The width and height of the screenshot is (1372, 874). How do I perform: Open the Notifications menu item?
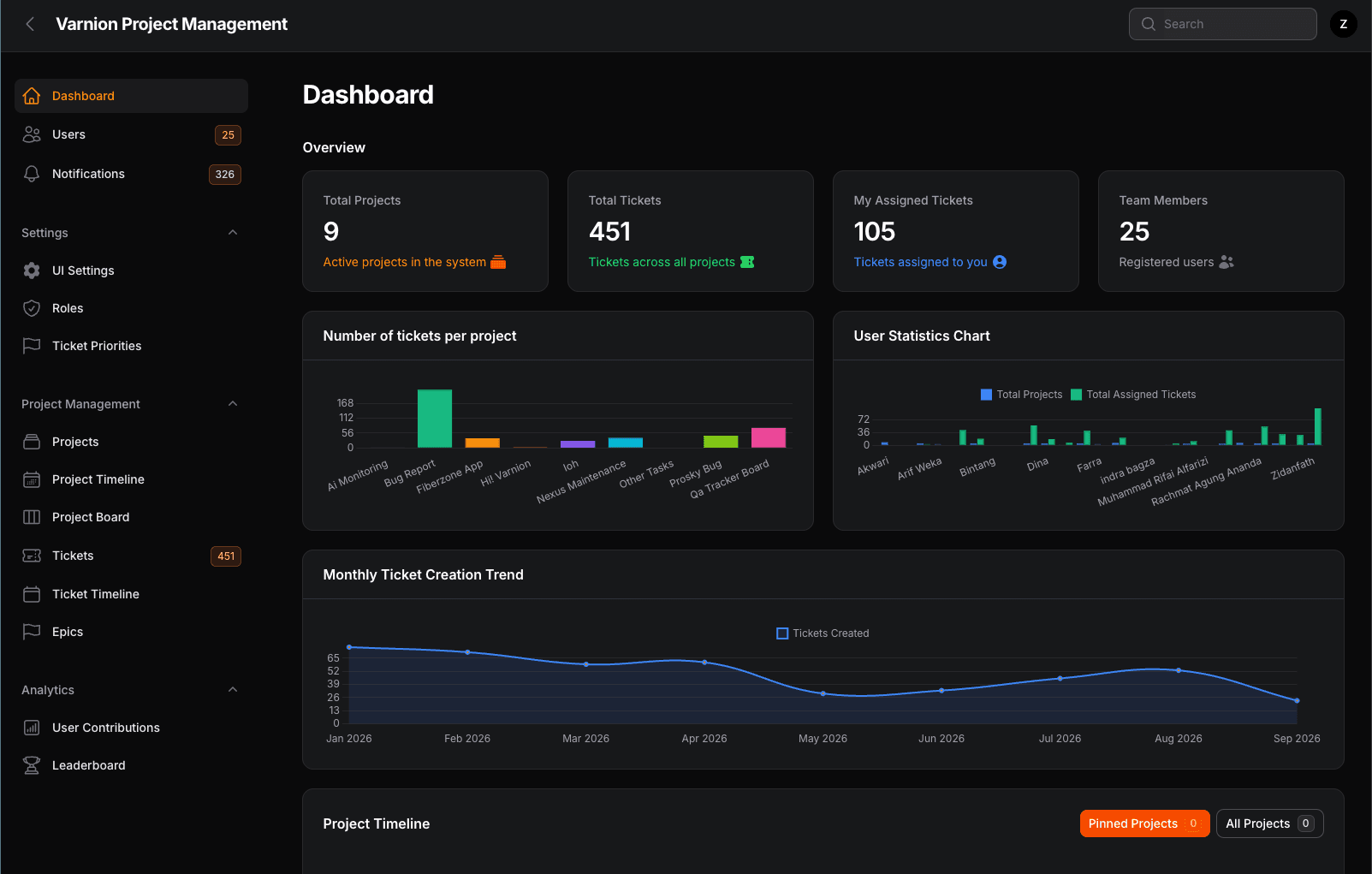[x=131, y=174]
